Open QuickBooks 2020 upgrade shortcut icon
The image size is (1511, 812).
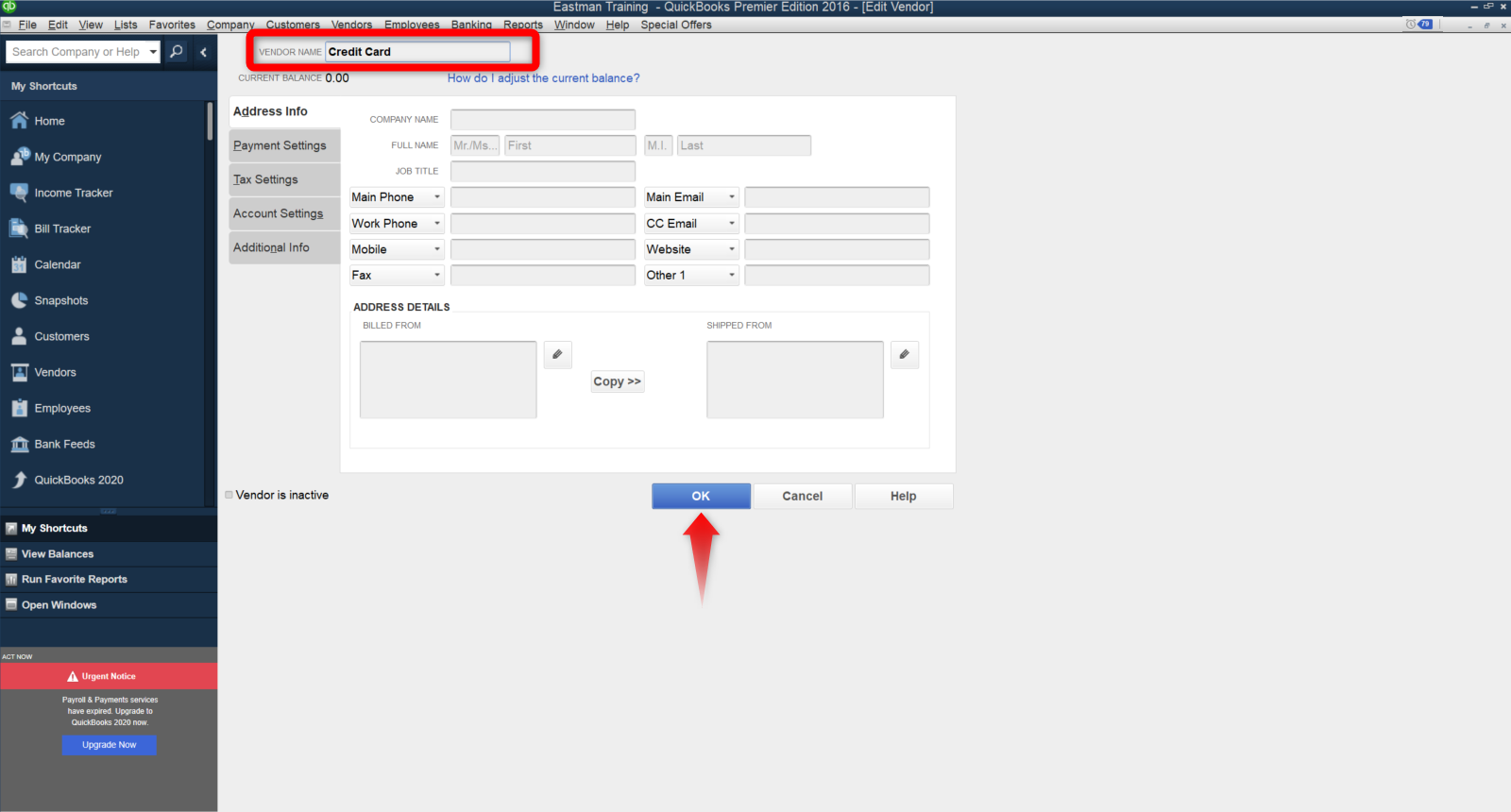click(x=19, y=480)
